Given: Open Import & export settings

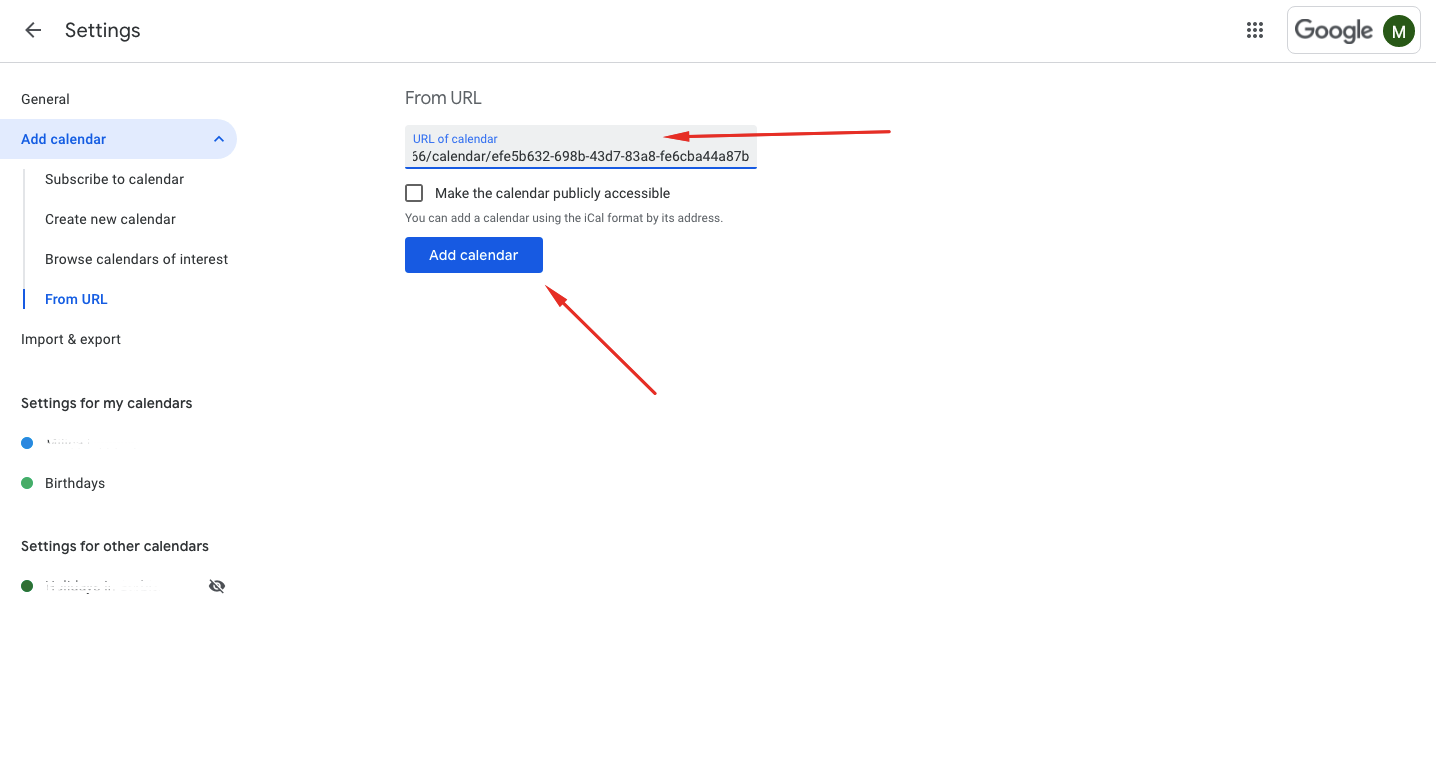Looking at the screenshot, I should coord(70,339).
